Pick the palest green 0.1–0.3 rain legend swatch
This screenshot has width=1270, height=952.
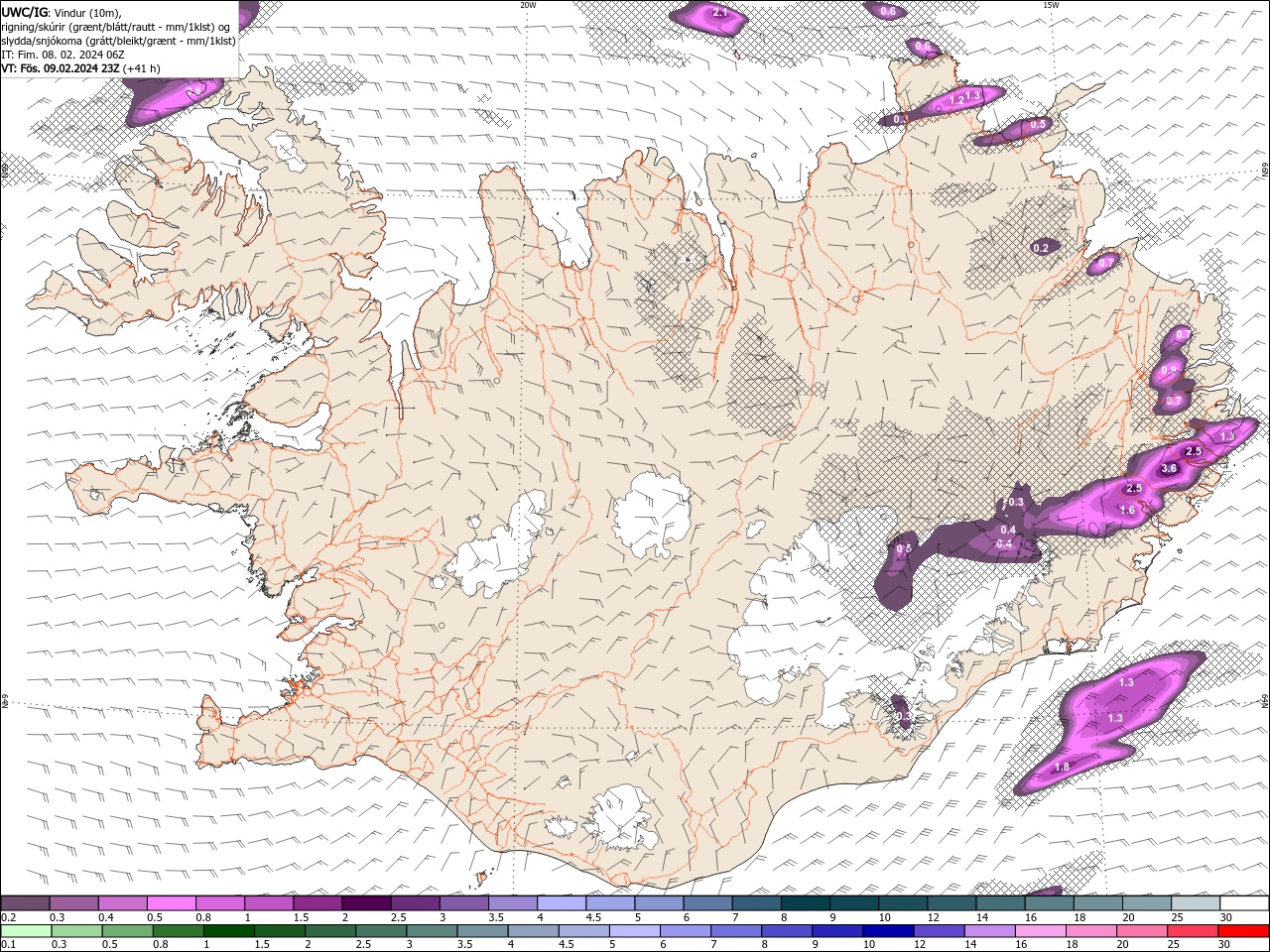pos(26,931)
